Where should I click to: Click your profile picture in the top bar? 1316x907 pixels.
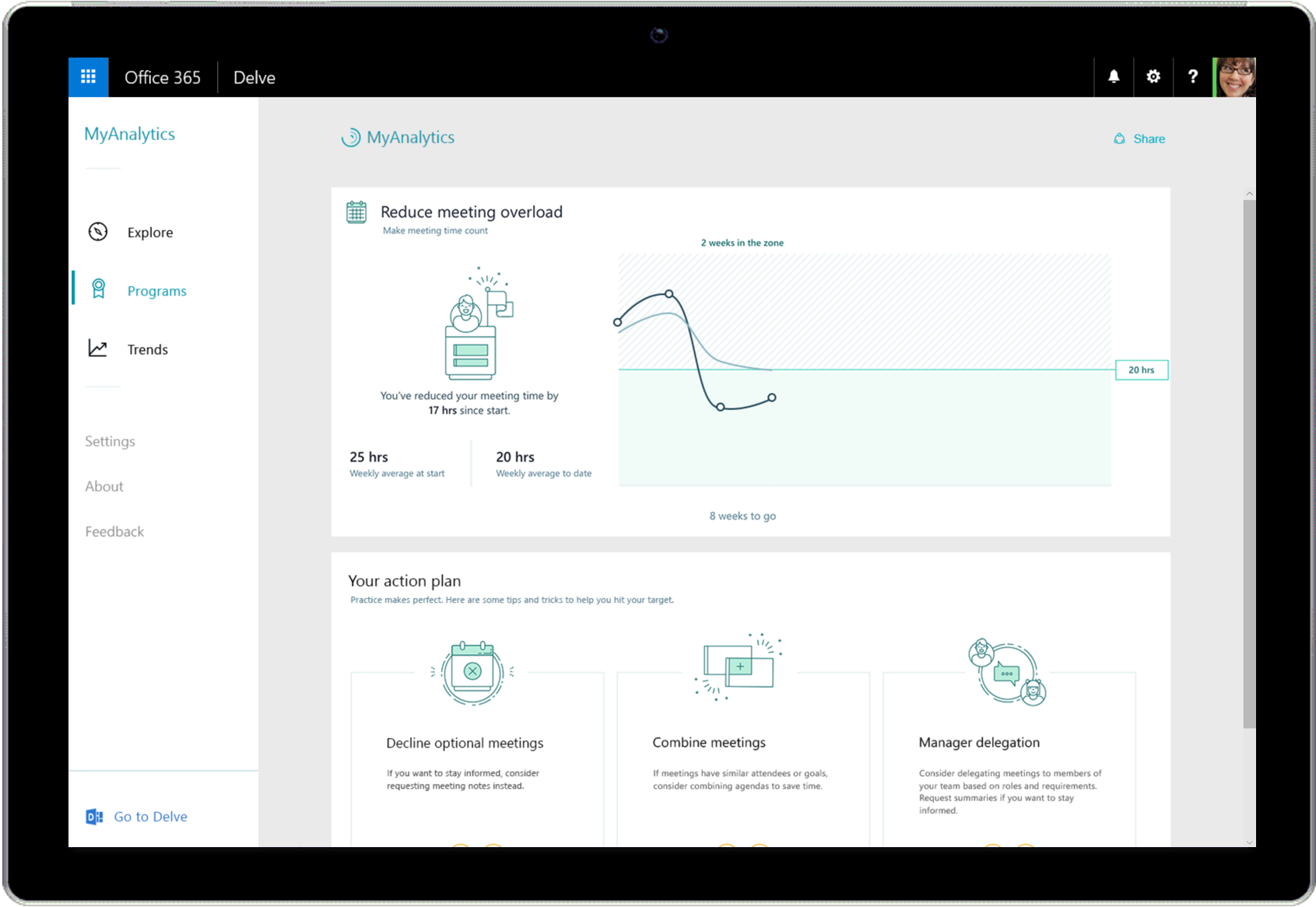point(1234,76)
